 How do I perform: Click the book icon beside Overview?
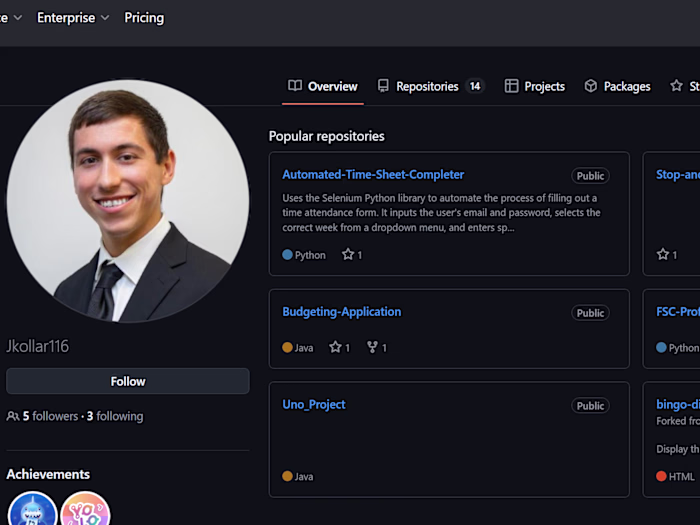[295, 85]
